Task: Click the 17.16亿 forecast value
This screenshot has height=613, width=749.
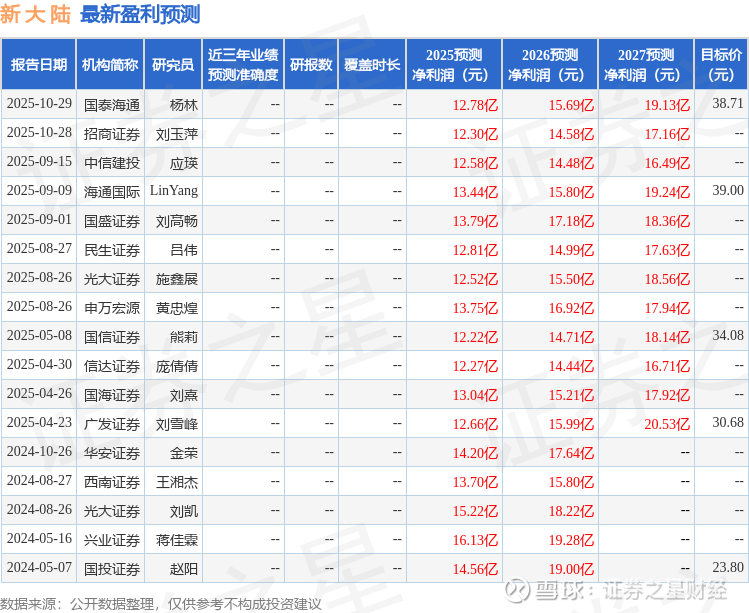Action: coord(667,134)
